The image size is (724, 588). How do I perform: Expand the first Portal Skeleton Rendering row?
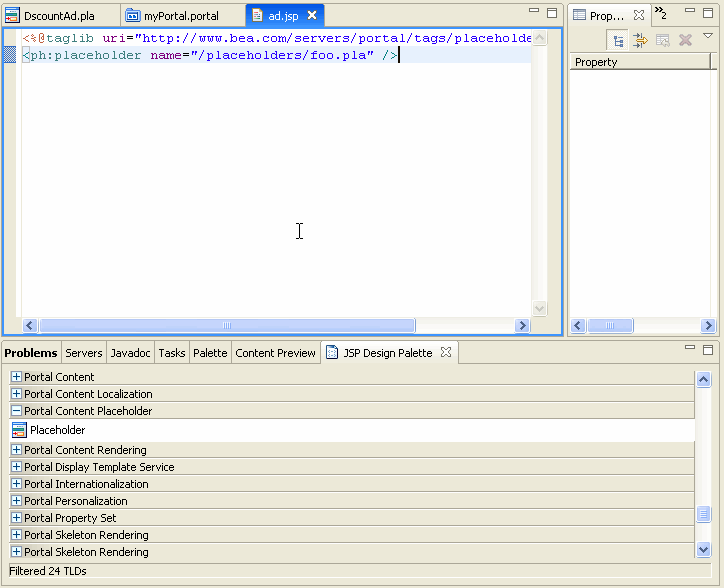coord(16,535)
